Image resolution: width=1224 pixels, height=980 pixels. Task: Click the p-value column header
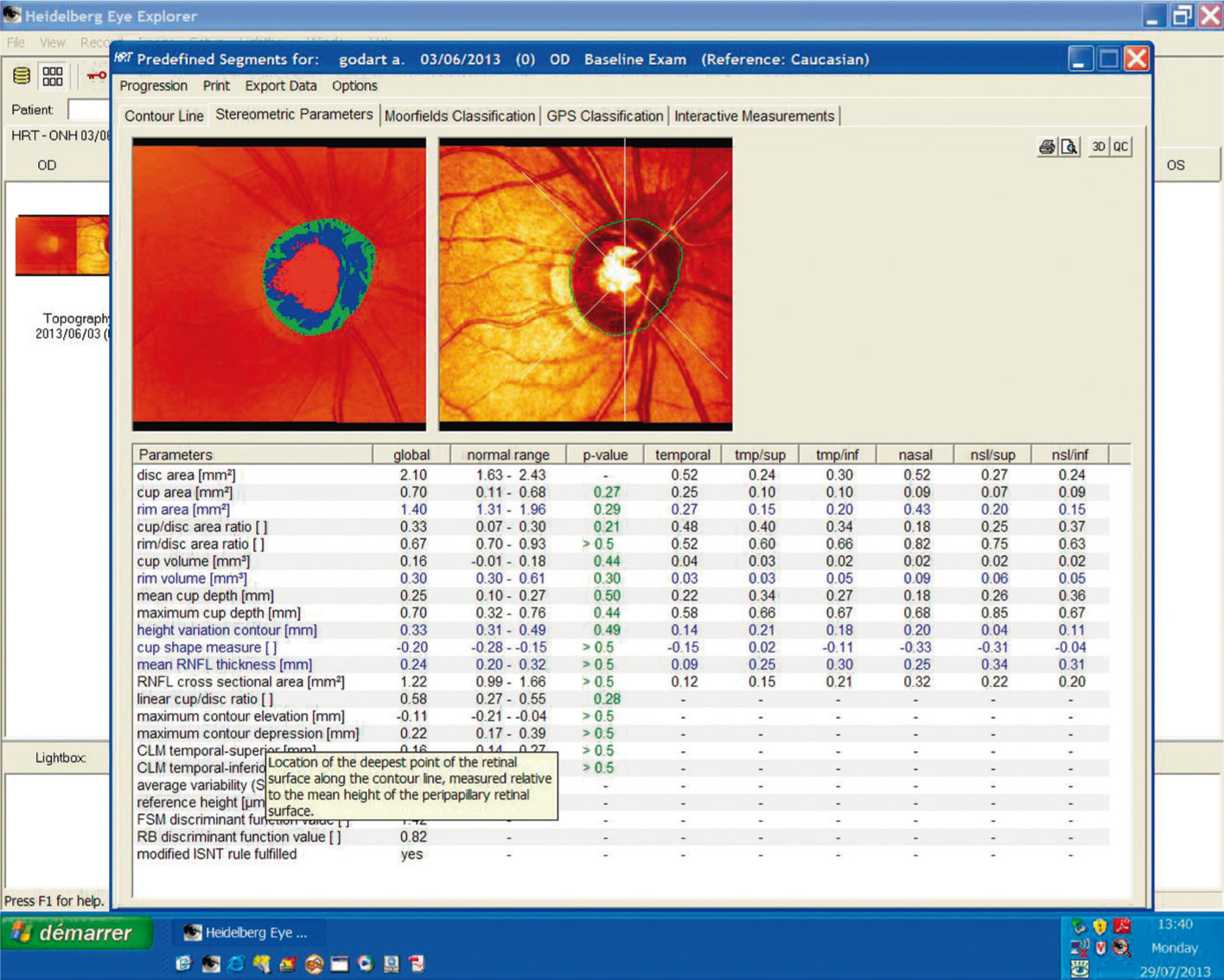tap(604, 455)
